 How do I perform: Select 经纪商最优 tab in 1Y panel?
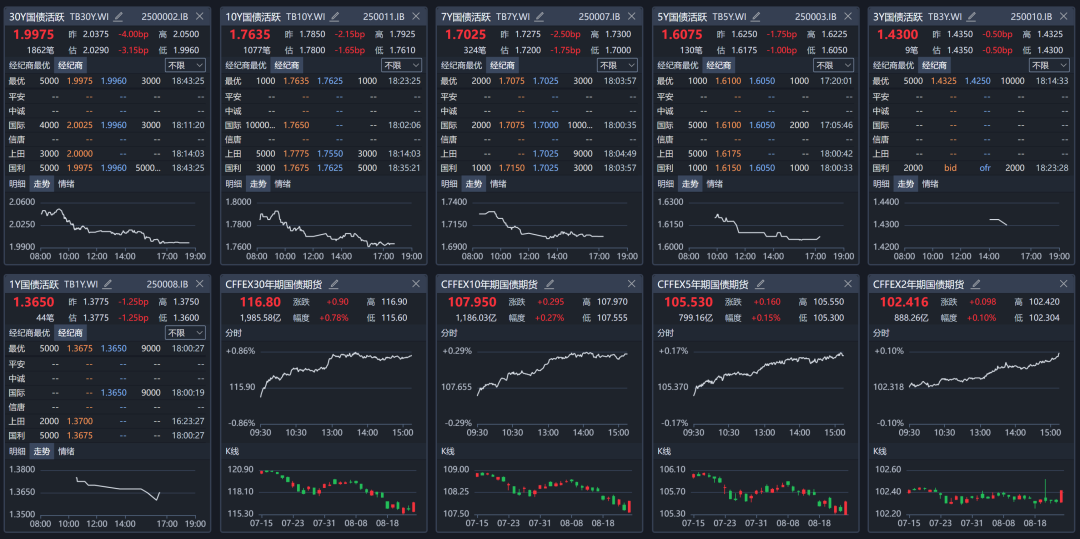click(30, 333)
